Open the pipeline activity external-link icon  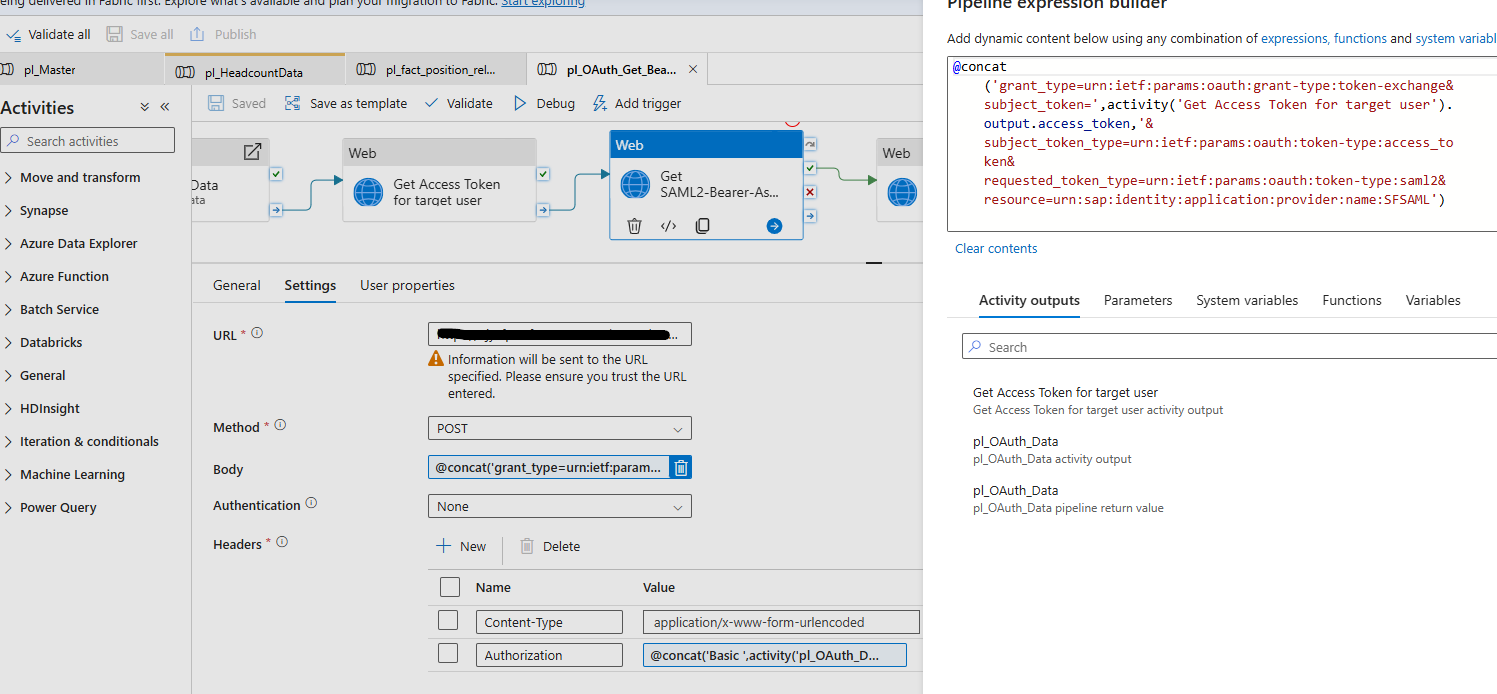(x=252, y=152)
